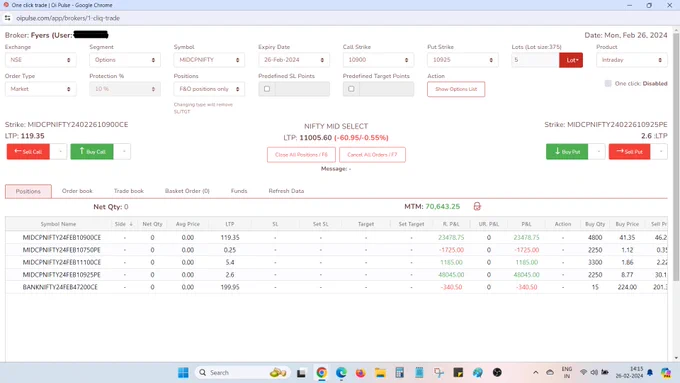
Task: Switch to the Trade book tab
Action: tap(129, 191)
